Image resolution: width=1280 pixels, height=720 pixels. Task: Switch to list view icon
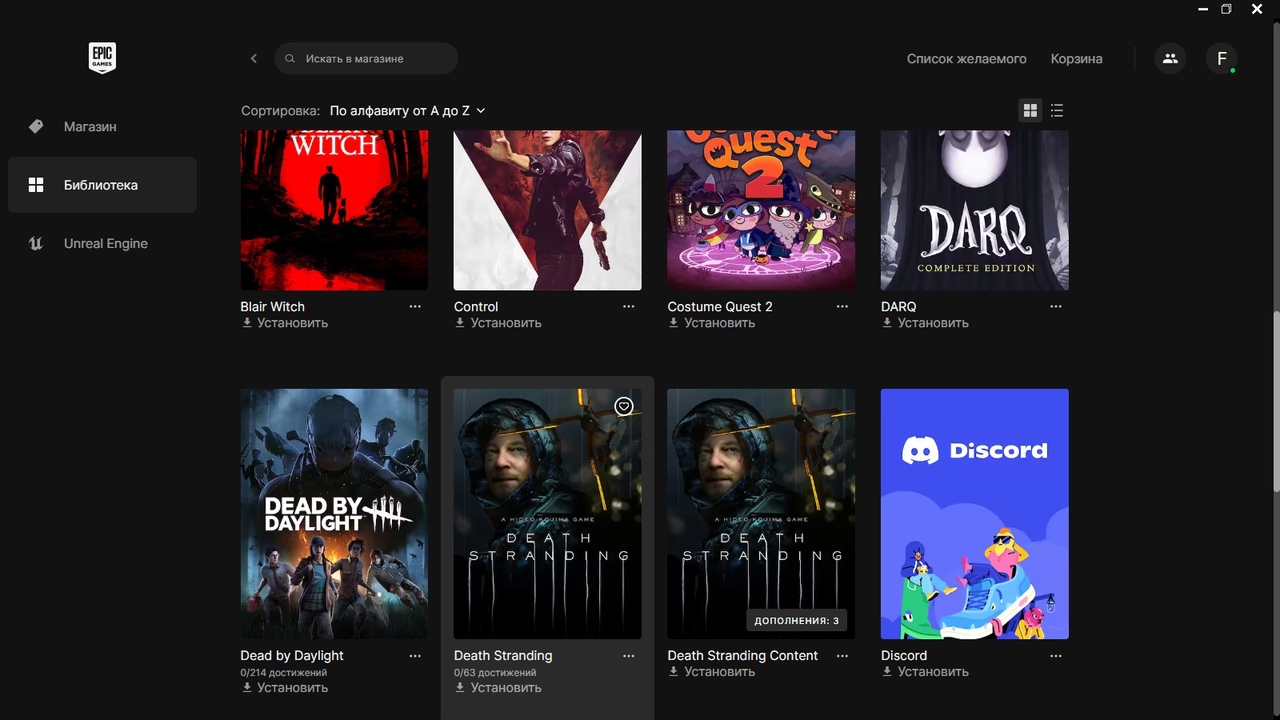click(x=1057, y=111)
